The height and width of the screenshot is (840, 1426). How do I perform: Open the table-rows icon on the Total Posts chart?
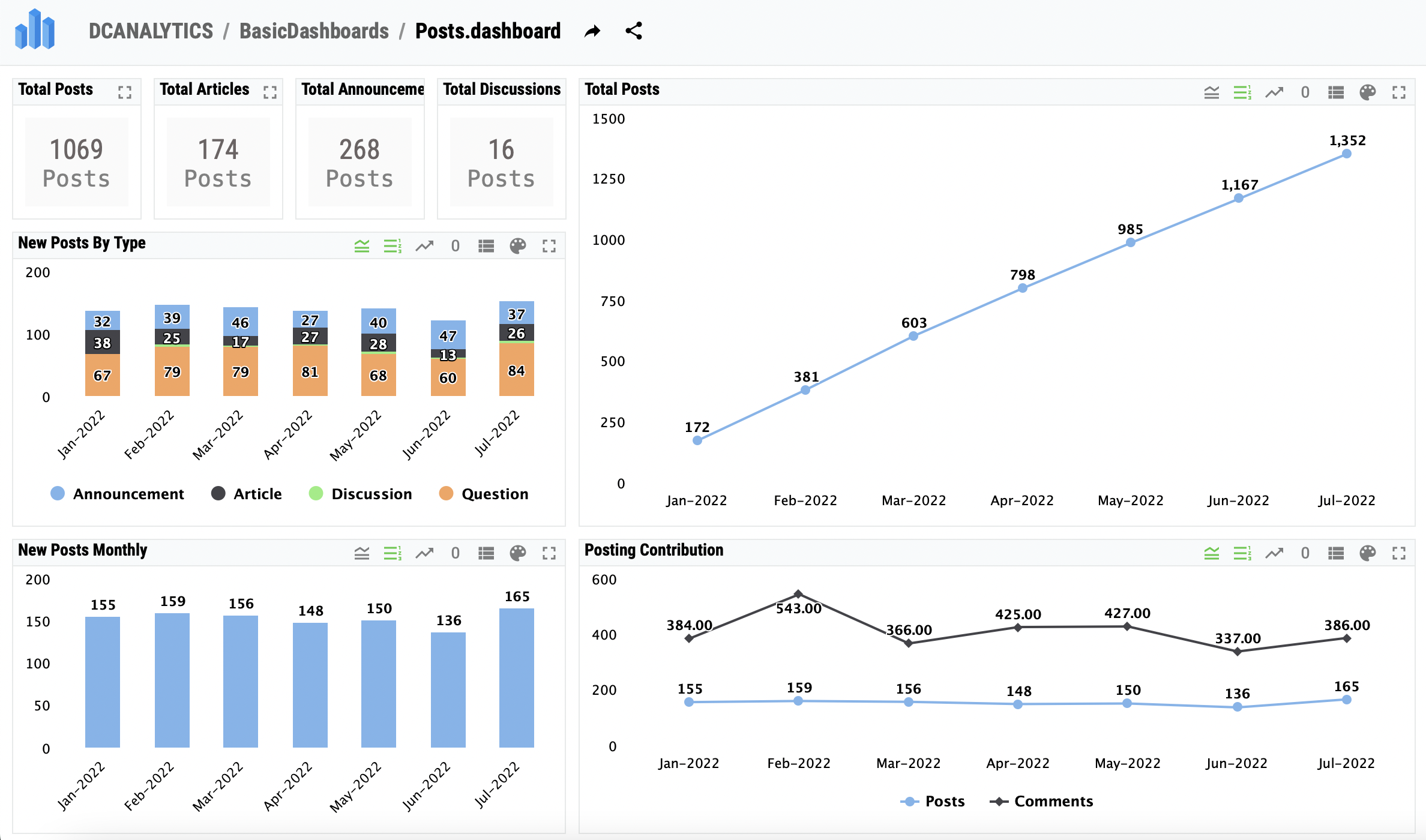[x=1336, y=92]
